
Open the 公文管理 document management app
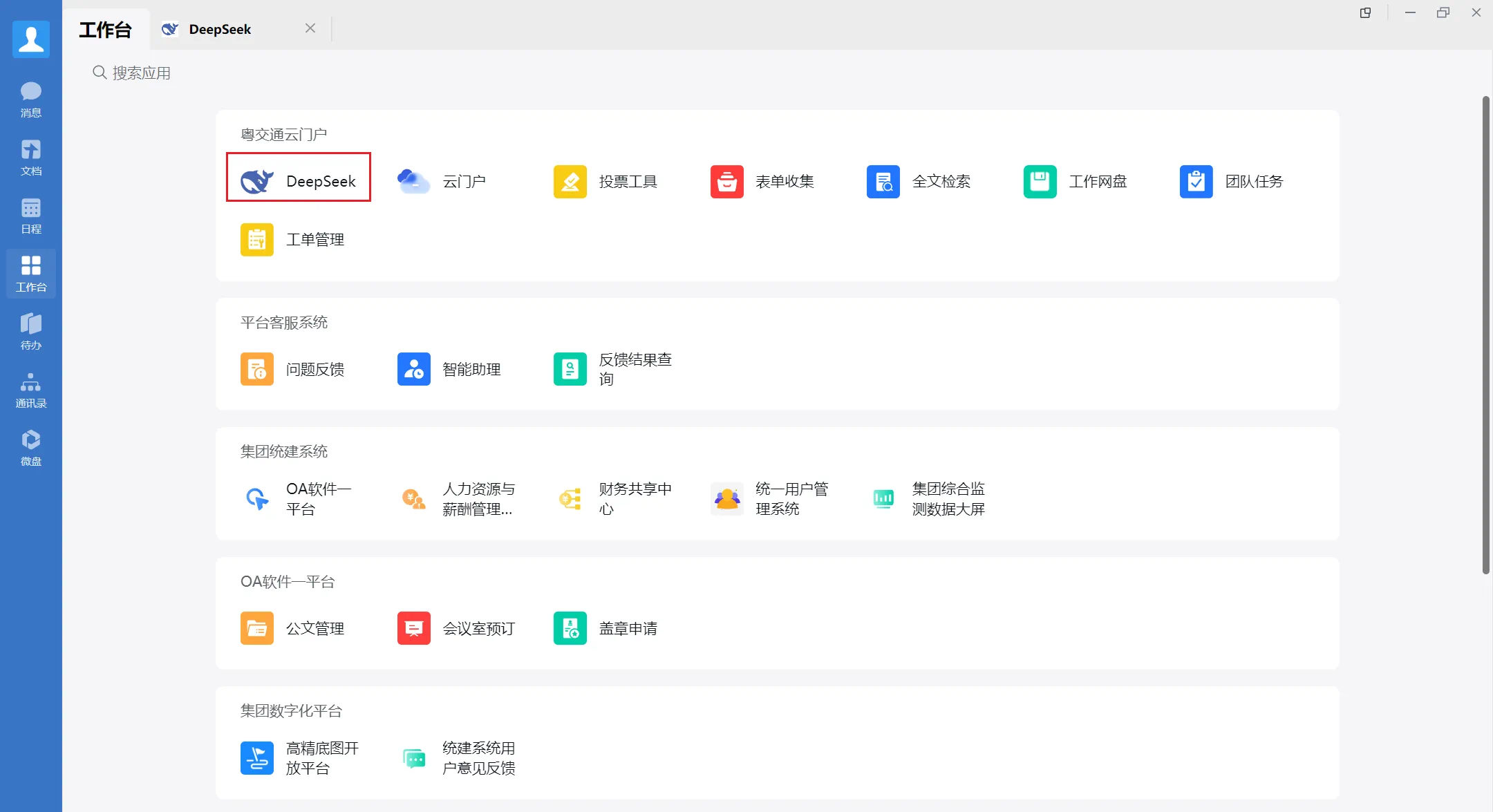coord(292,628)
